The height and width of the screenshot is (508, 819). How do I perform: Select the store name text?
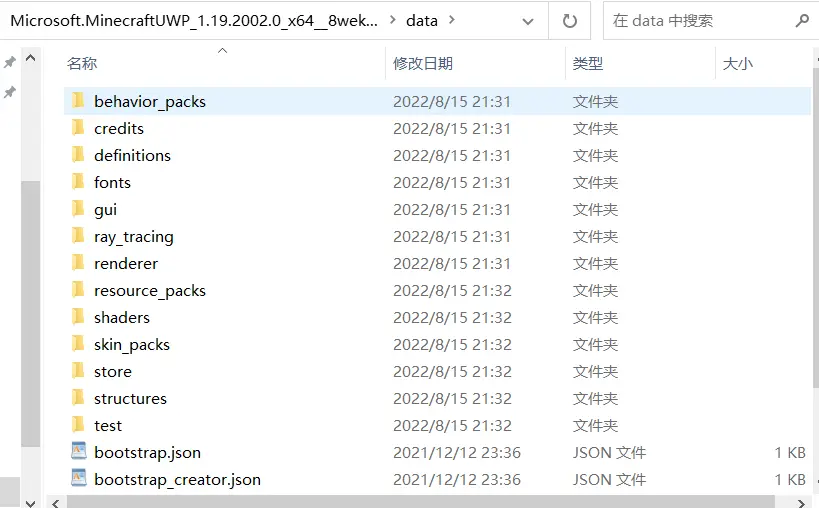point(112,372)
